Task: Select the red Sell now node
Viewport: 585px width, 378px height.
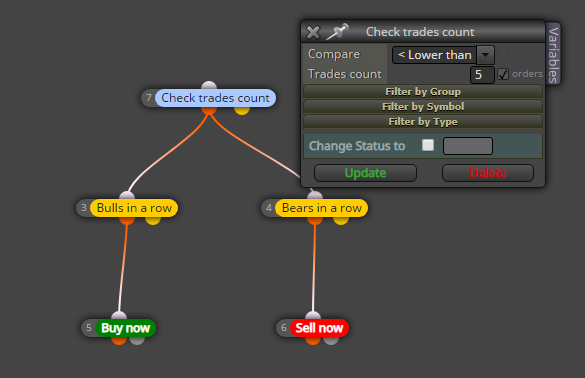Action: [319, 328]
